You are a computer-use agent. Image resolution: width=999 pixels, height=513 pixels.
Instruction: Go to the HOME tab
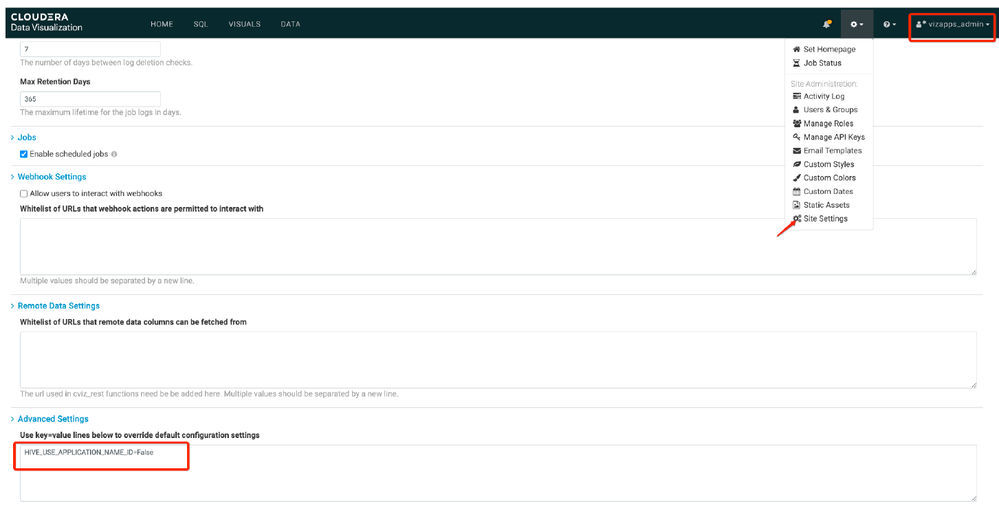click(x=162, y=24)
